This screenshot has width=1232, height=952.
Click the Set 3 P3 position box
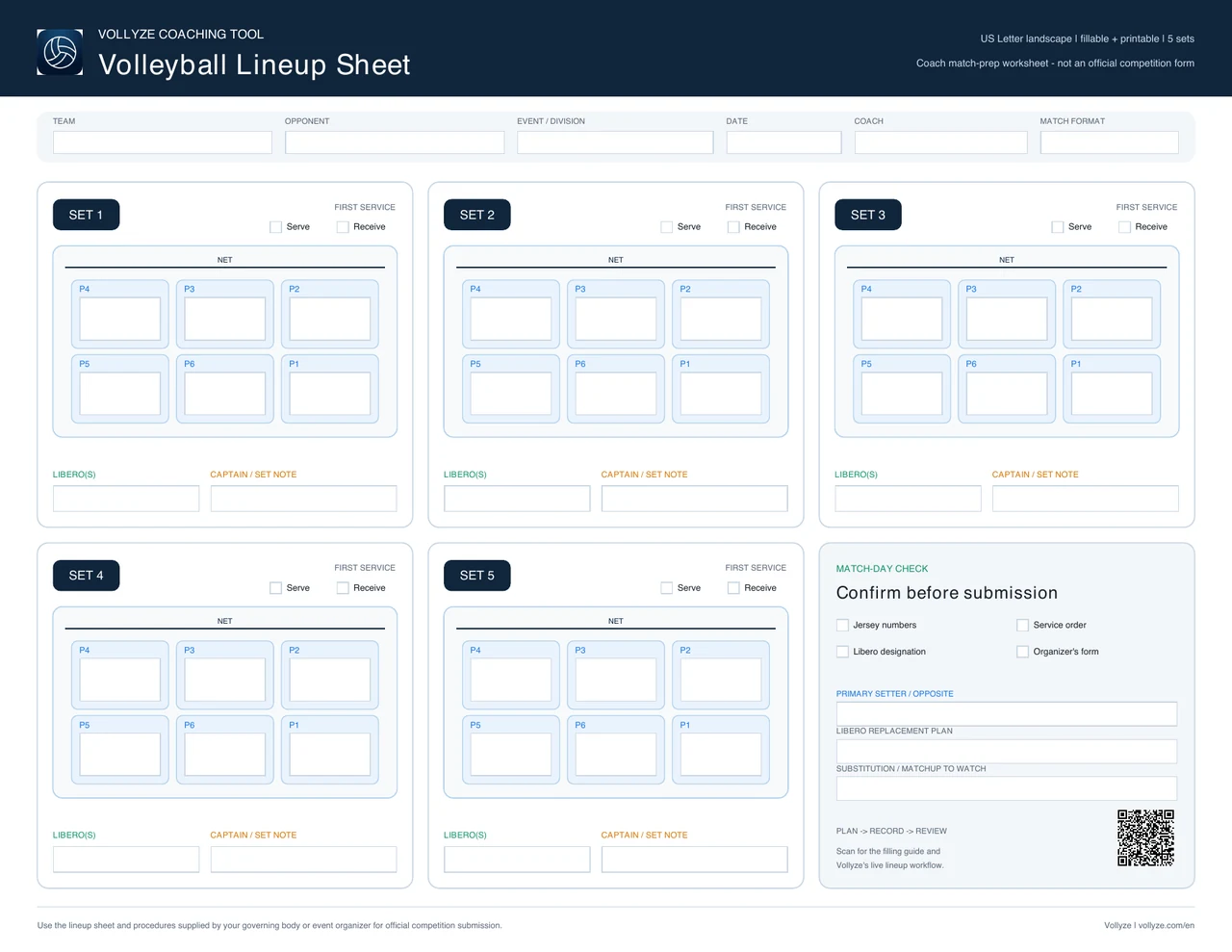(x=1007, y=319)
